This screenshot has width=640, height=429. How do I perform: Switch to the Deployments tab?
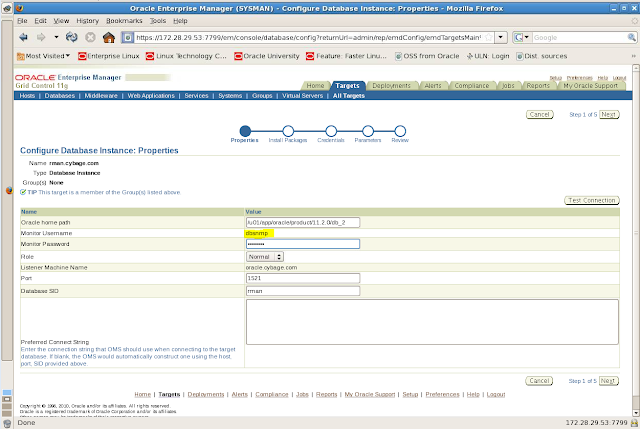[391, 86]
